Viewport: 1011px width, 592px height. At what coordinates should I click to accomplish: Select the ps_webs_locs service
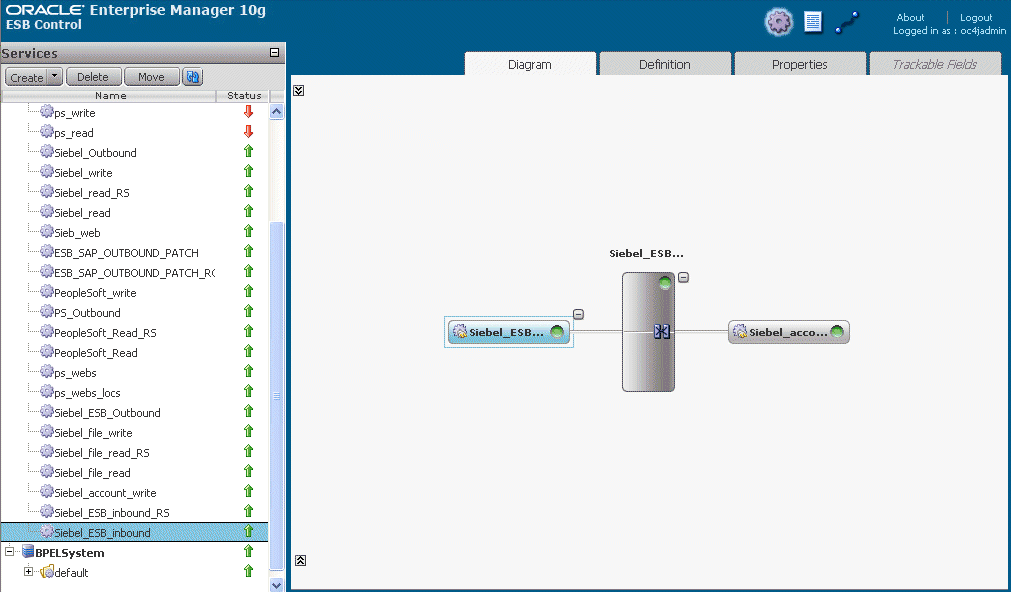[87, 393]
